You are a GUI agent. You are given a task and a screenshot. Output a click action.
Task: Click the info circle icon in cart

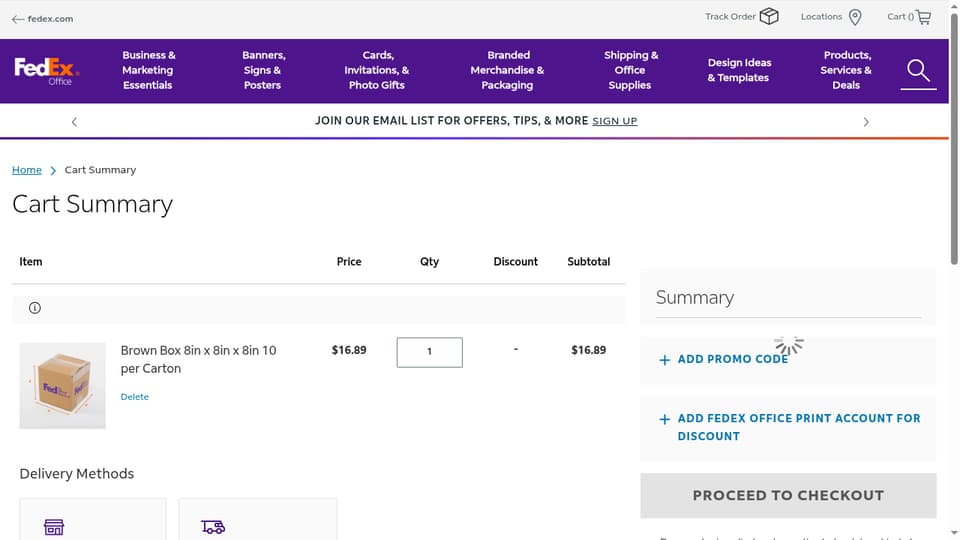click(x=35, y=308)
